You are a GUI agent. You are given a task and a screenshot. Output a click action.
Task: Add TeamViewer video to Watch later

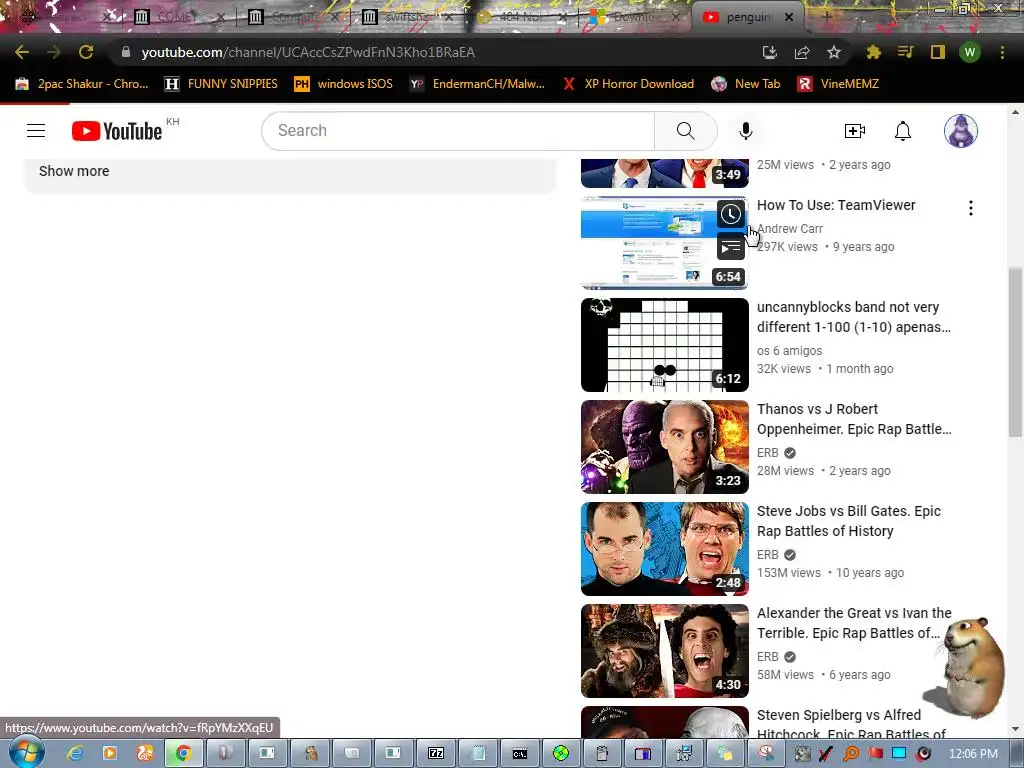point(731,214)
